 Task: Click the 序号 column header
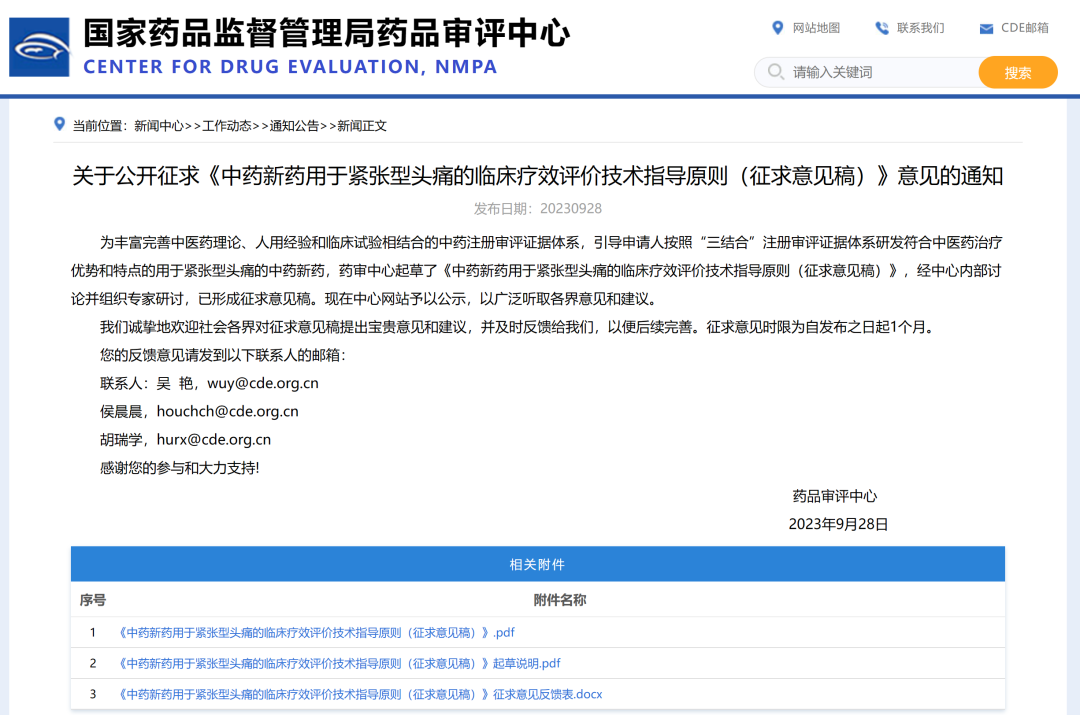(92, 600)
